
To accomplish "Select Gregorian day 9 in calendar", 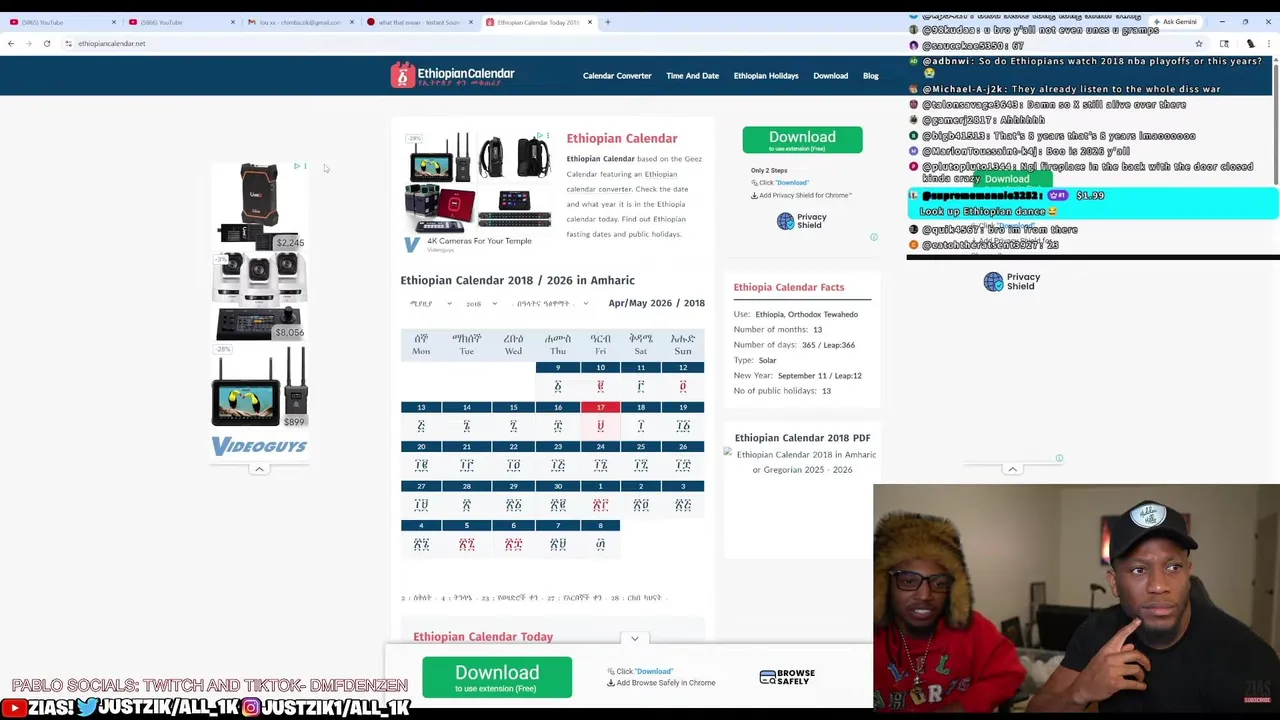I will (x=558, y=378).
